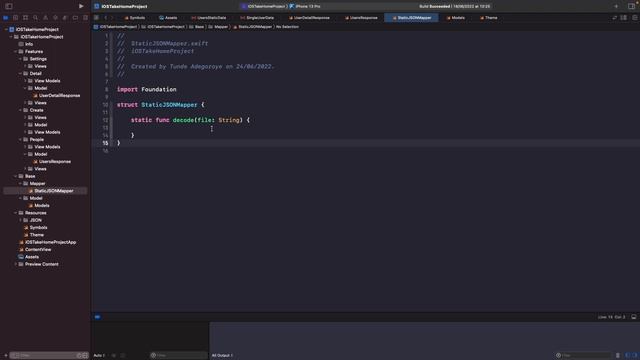
Task: Go back with the left arrow
Action: point(105,18)
